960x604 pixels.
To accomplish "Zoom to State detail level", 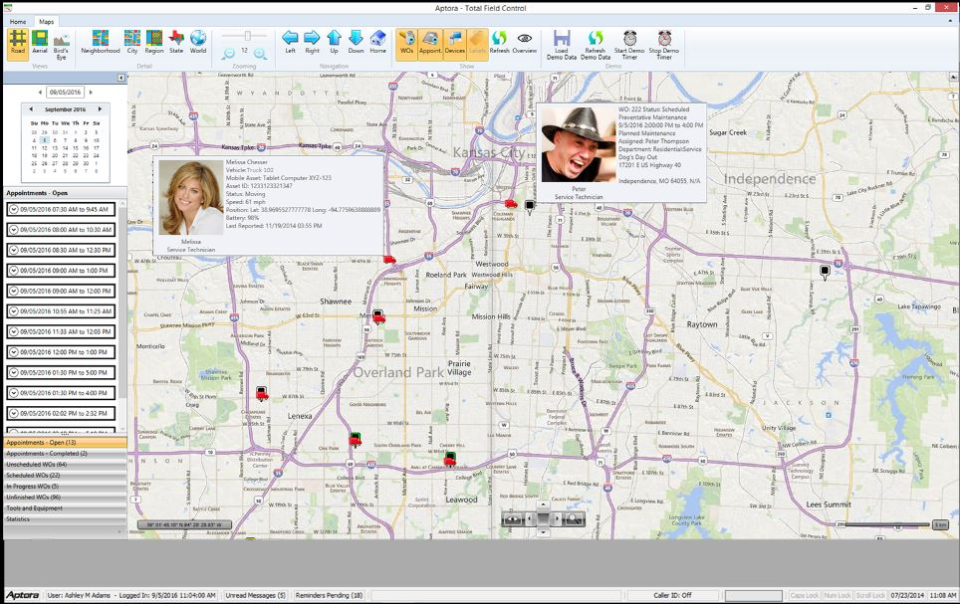I will pyautogui.click(x=176, y=43).
